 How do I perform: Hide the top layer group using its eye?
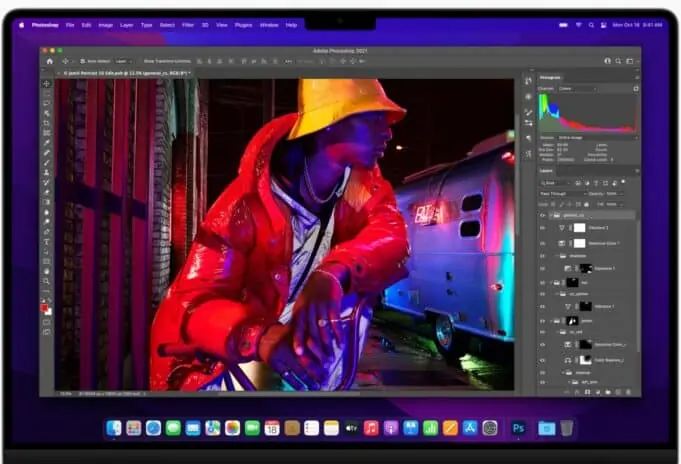tap(542, 215)
